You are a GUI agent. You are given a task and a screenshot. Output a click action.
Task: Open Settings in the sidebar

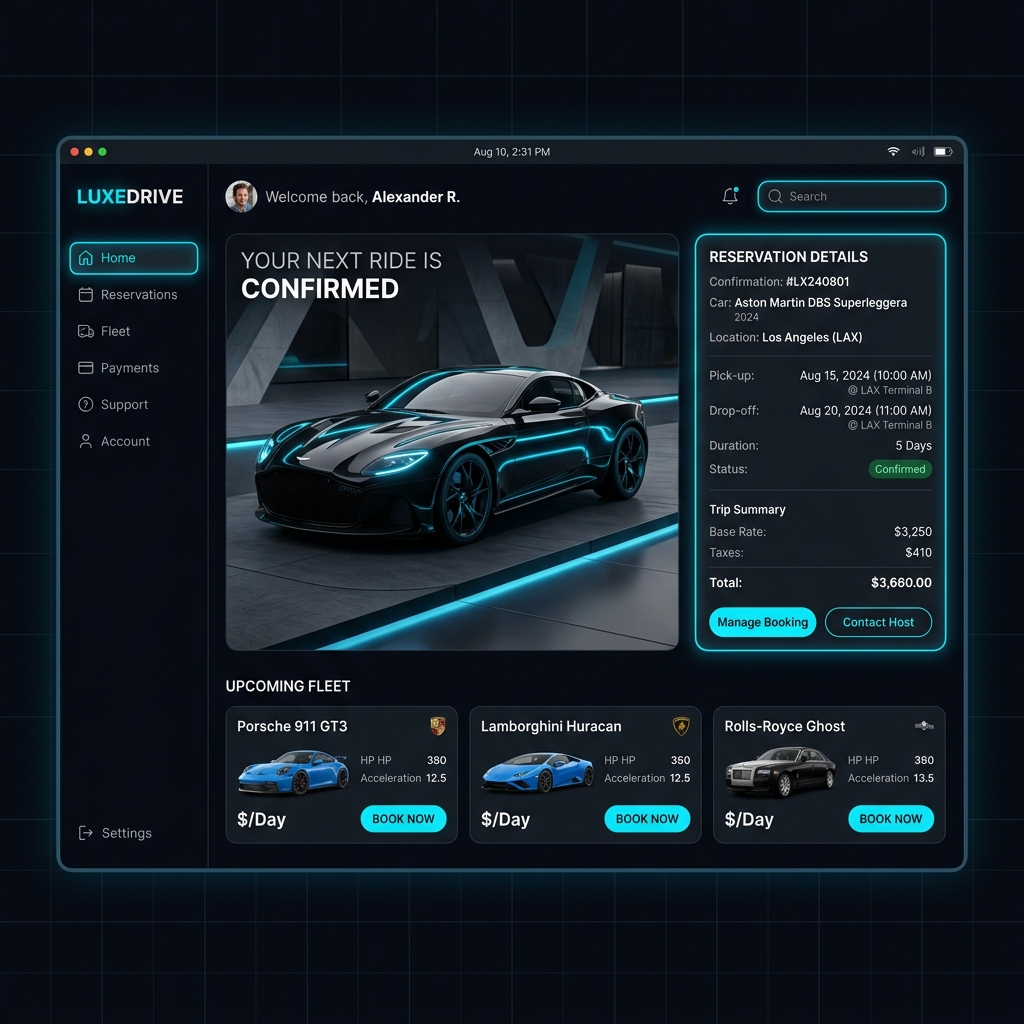coord(115,833)
